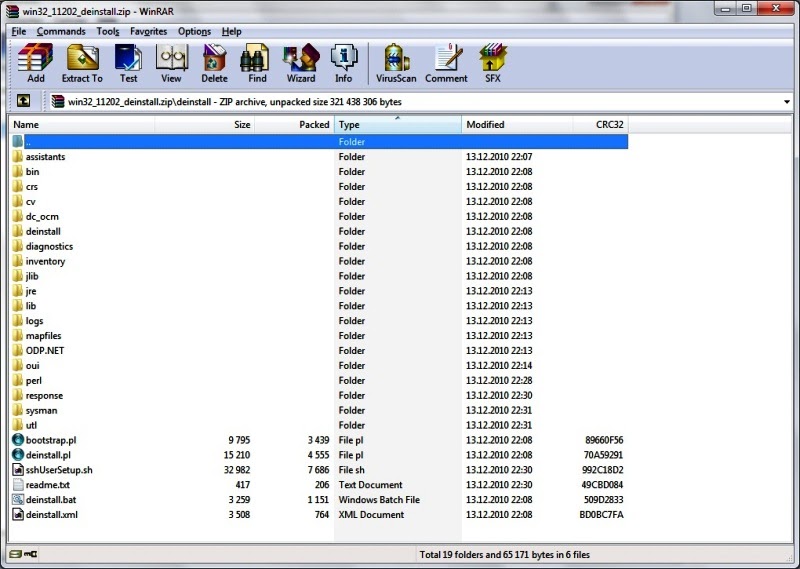Sort by the Size column header

click(x=204, y=125)
